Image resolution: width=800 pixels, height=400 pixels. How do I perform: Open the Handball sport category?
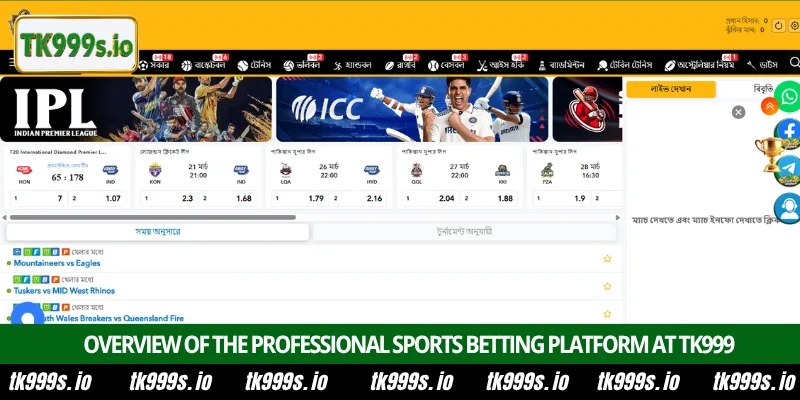[x=353, y=65]
